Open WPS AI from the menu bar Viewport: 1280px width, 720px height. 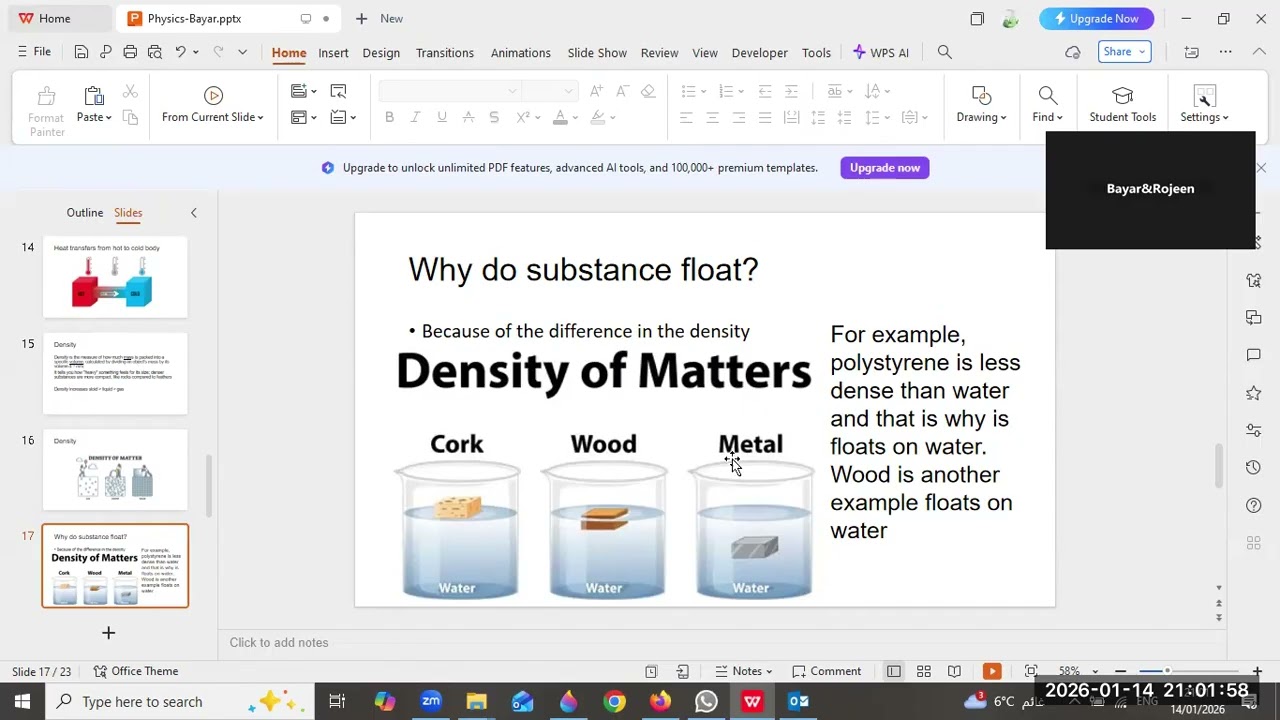point(881,53)
